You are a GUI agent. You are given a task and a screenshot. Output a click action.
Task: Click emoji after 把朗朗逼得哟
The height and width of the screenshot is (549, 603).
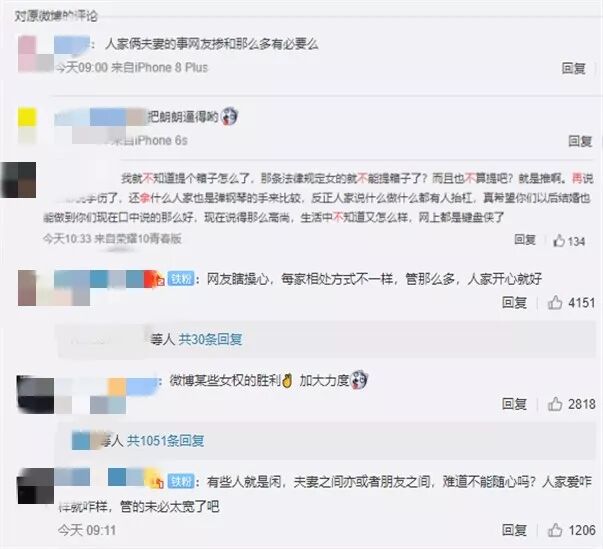point(230,116)
